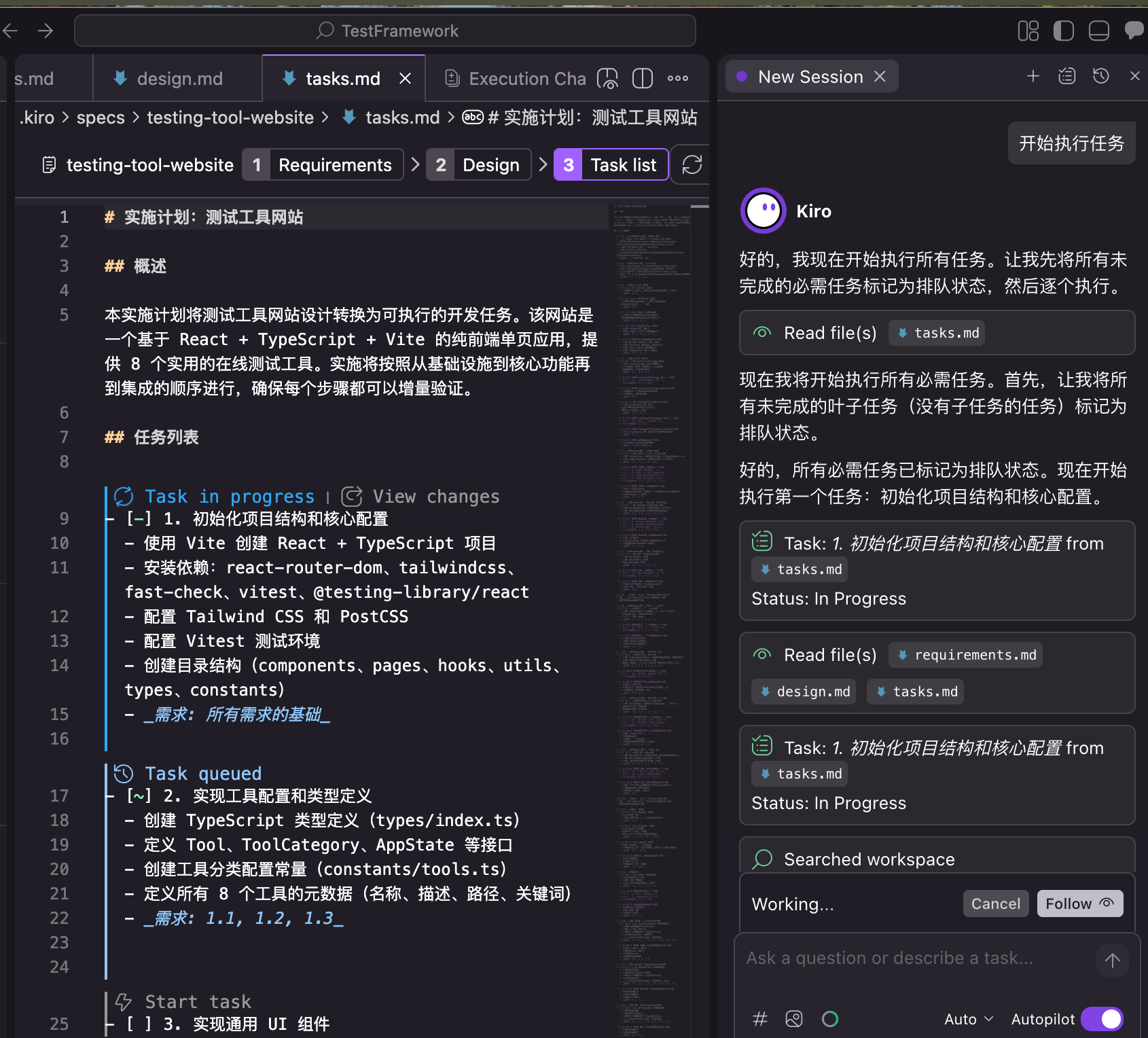Switch to the design.md tab
This screenshot has height=1038, width=1148.
click(x=179, y=78)
